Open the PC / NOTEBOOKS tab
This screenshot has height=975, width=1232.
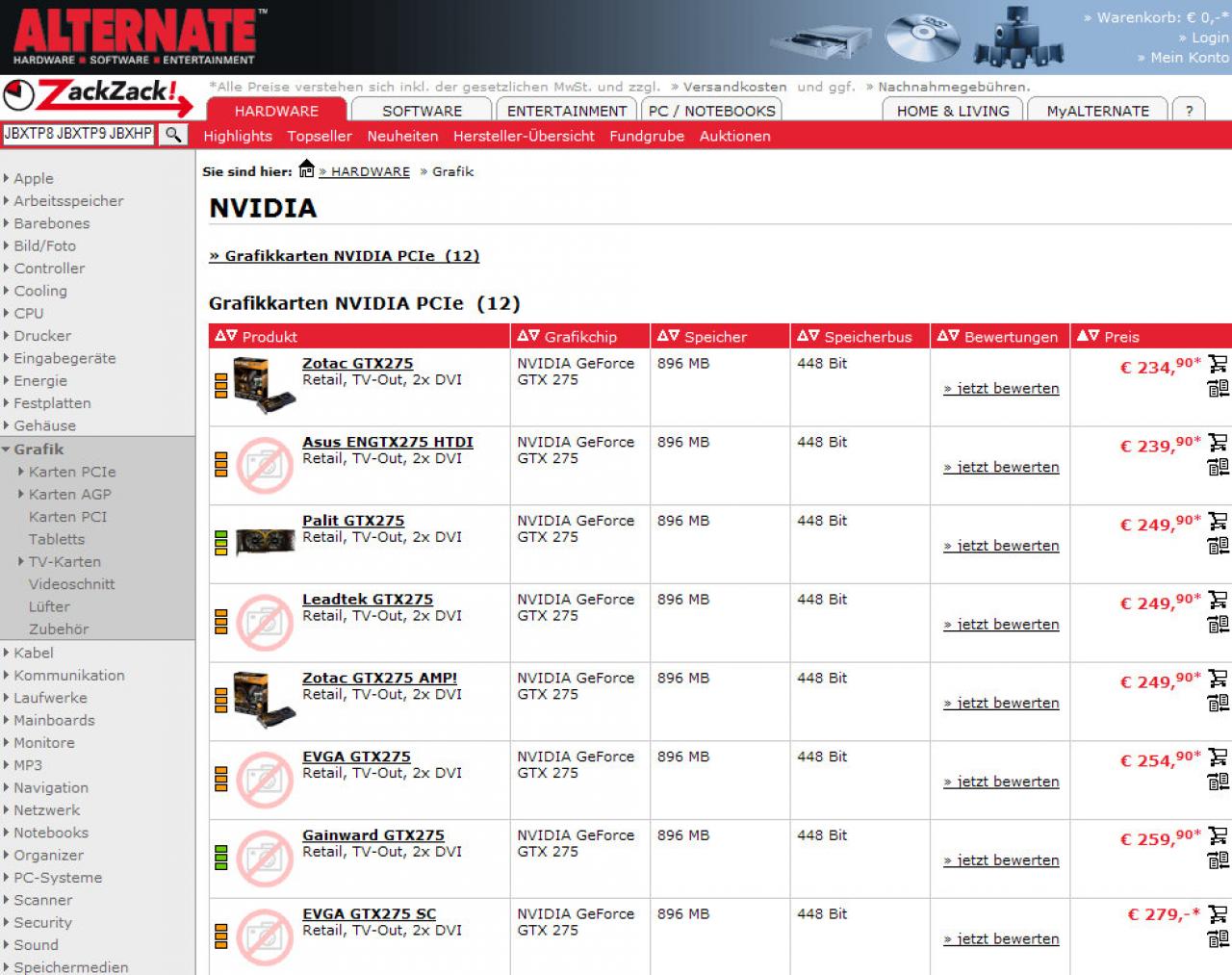pos(711,111)
